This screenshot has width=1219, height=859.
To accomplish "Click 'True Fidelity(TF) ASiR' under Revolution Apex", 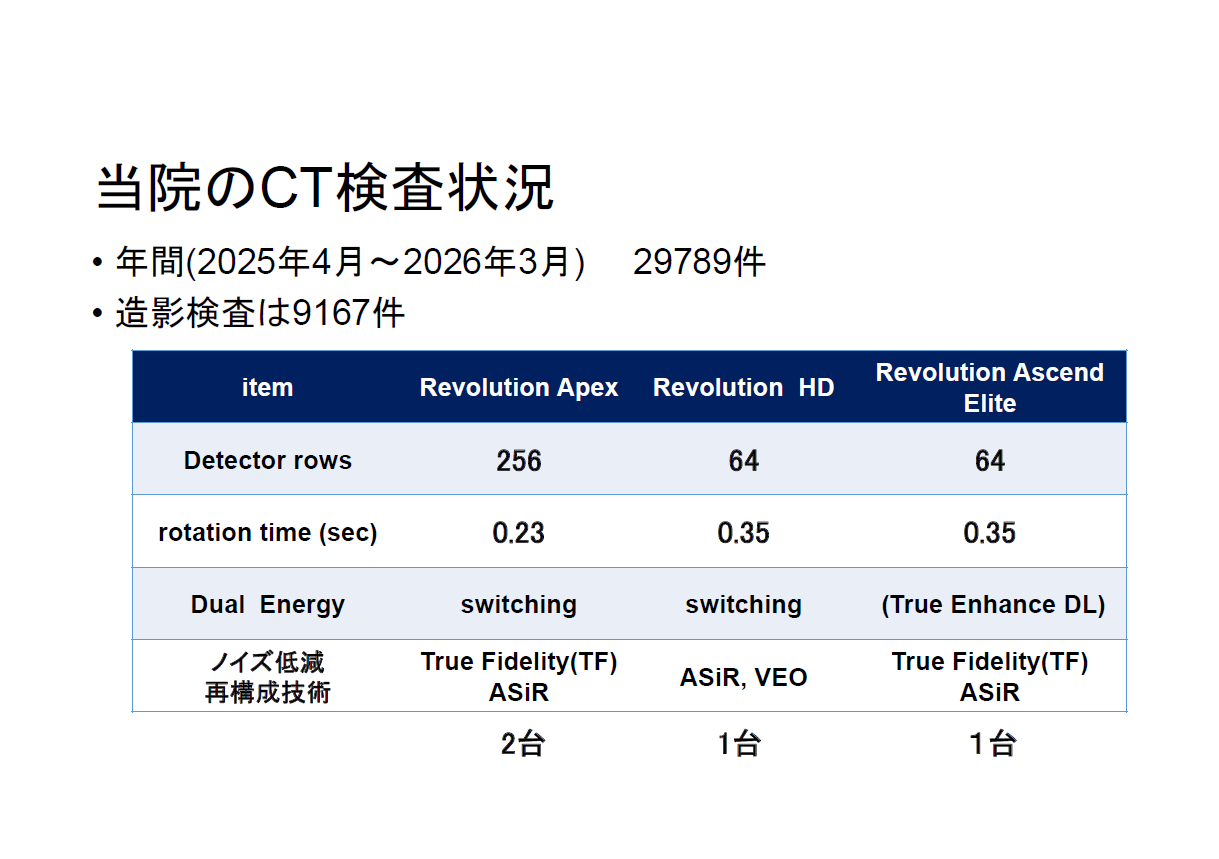I will (x=519, y=677).
